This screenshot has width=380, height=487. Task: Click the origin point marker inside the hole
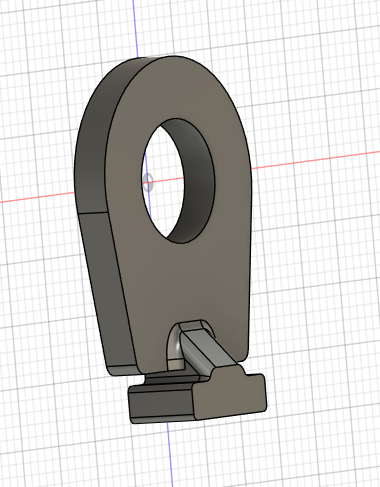coord(148,183)
